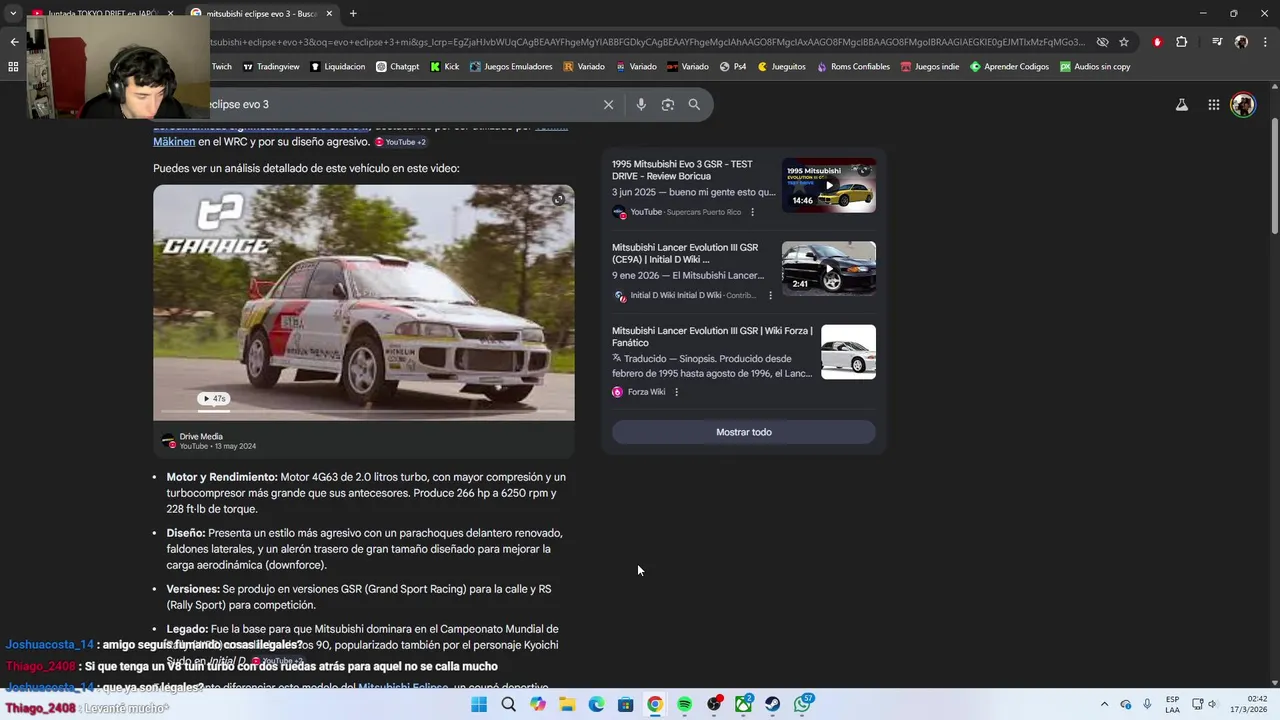Open Chrome profile avatar in toolbar
The height and width of the screenshot is (720, 1280).
pyautogui.click(x=1241, y=42)
